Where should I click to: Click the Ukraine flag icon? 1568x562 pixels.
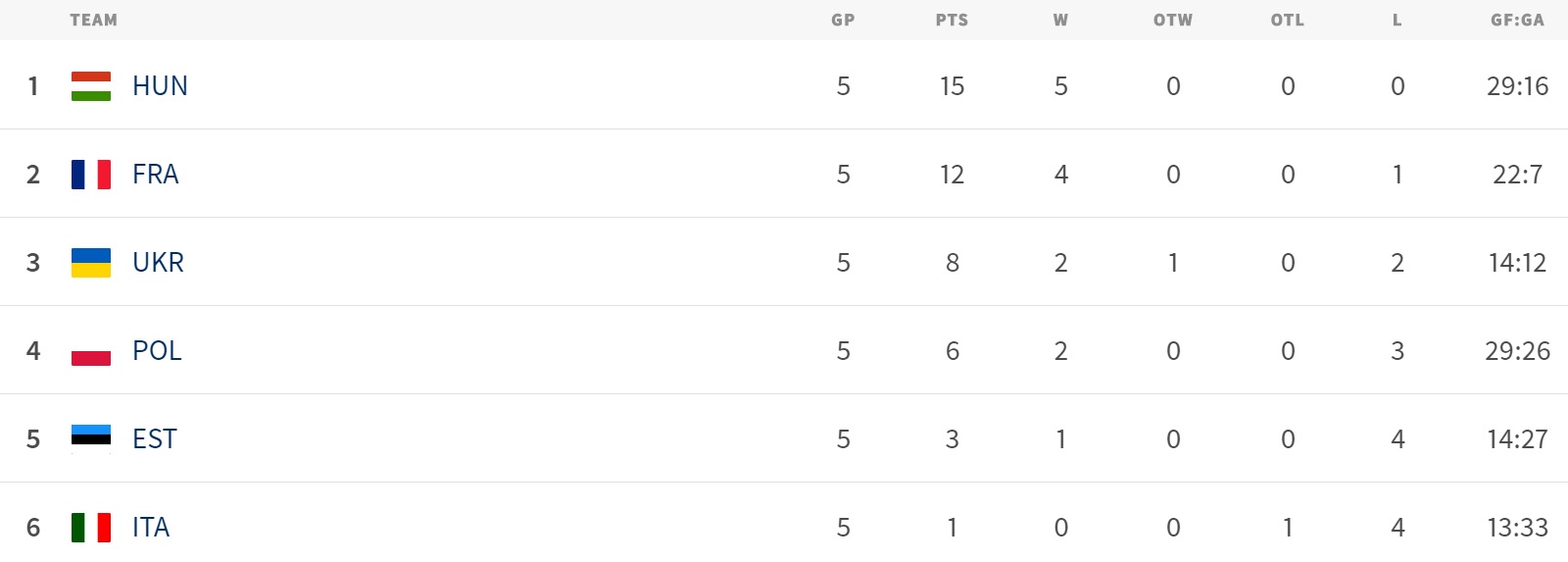click(91, 263)
